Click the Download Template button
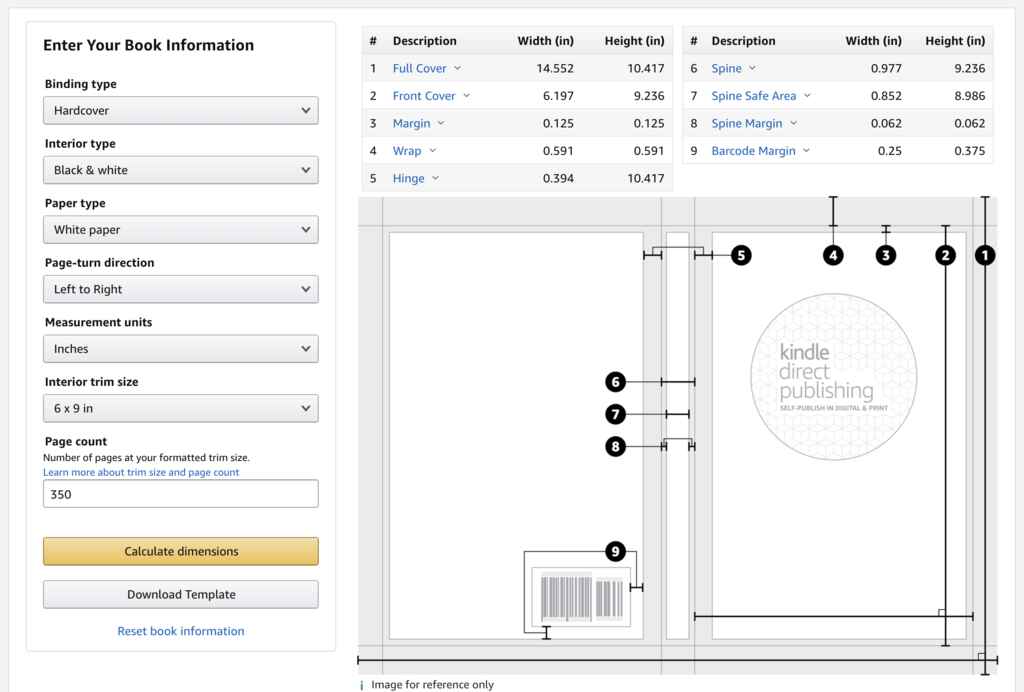The height and width of the screenshot is (692, 1024). (x=181, y=594)
